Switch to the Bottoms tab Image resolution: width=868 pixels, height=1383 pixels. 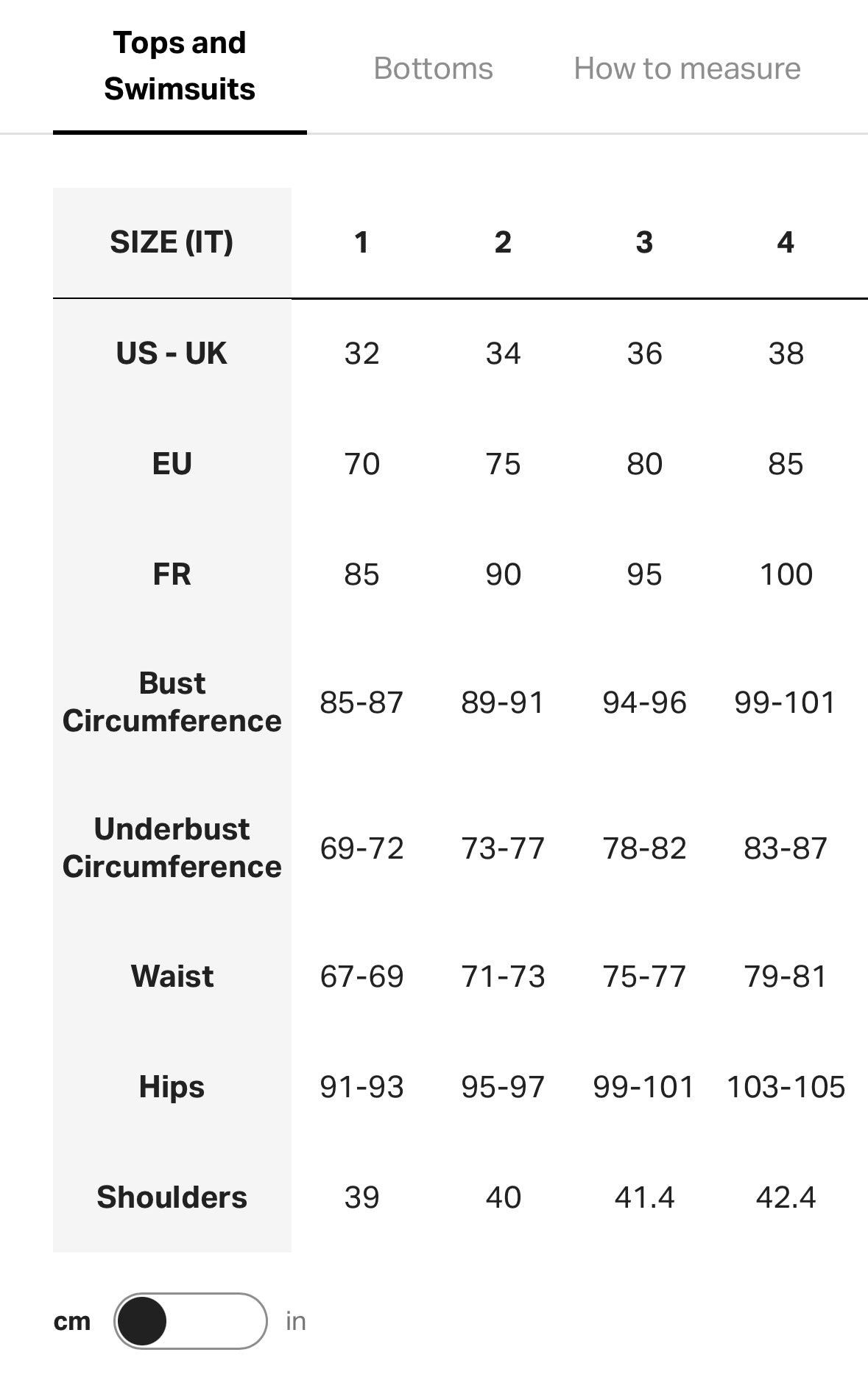click(433, 68)
